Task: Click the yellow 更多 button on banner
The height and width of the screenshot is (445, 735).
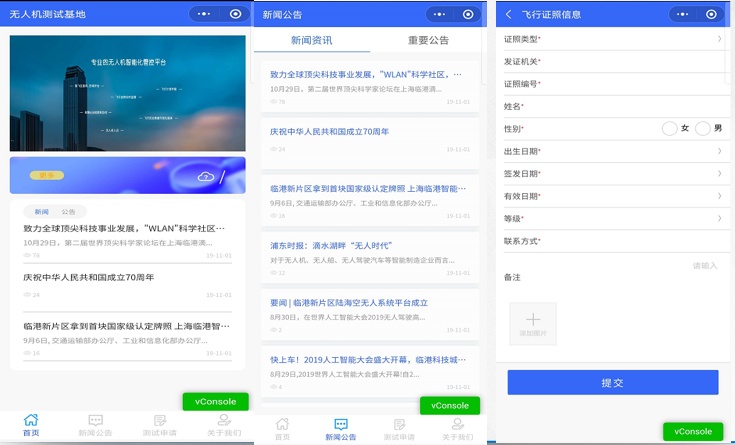Action: pos(47,175)
